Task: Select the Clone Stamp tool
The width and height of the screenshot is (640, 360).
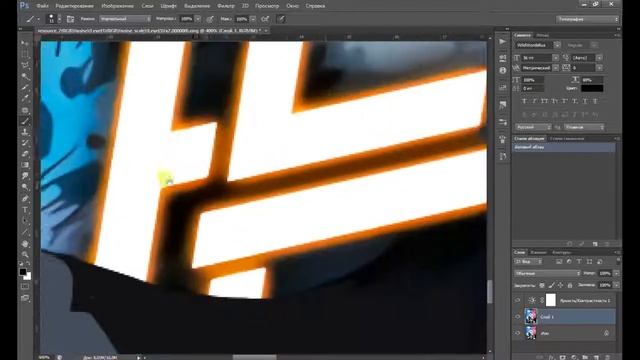Action: [x=25, y=132]
